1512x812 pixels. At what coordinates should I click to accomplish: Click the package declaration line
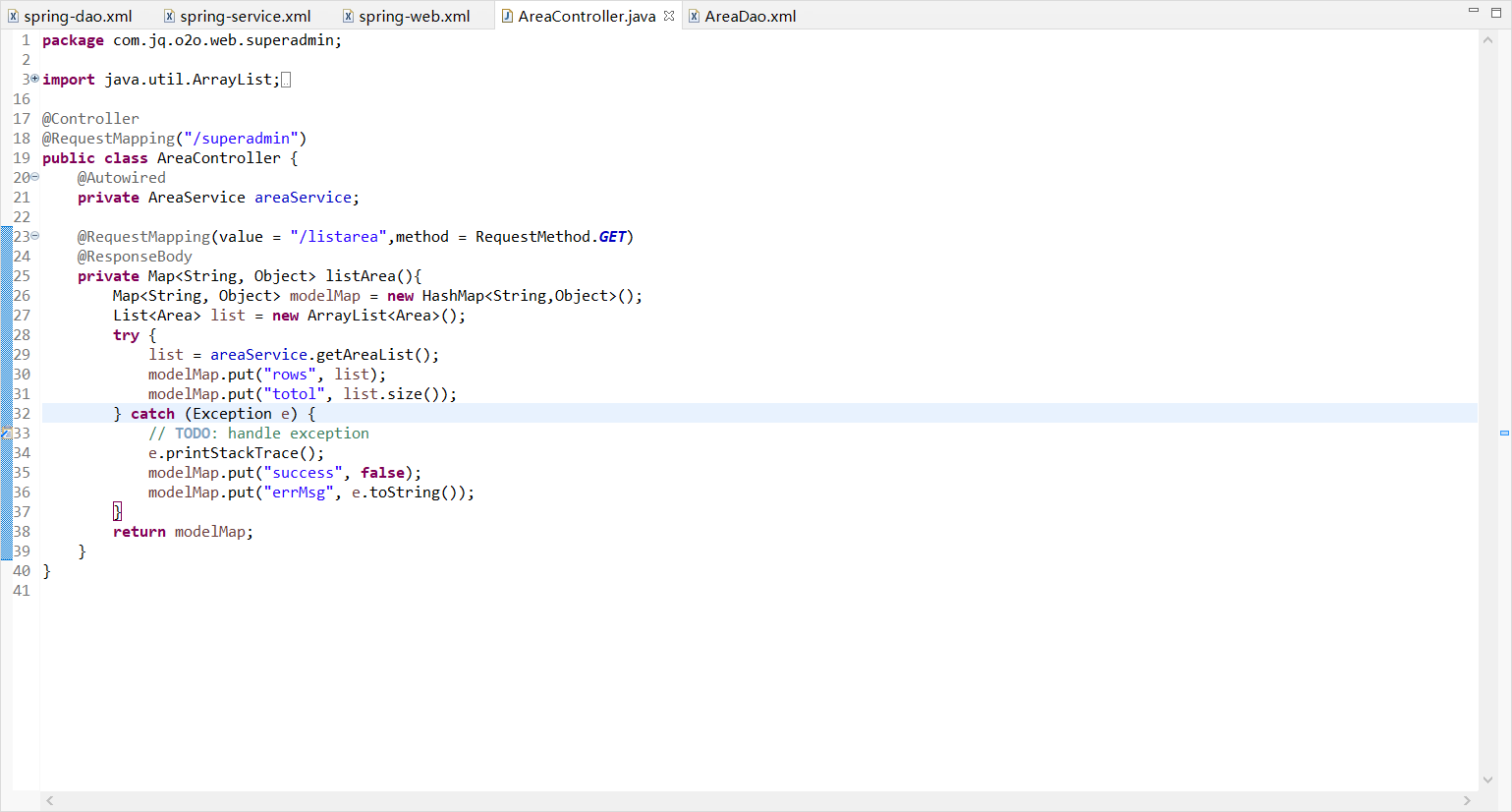pyautogui.click(x=192, y=40)
